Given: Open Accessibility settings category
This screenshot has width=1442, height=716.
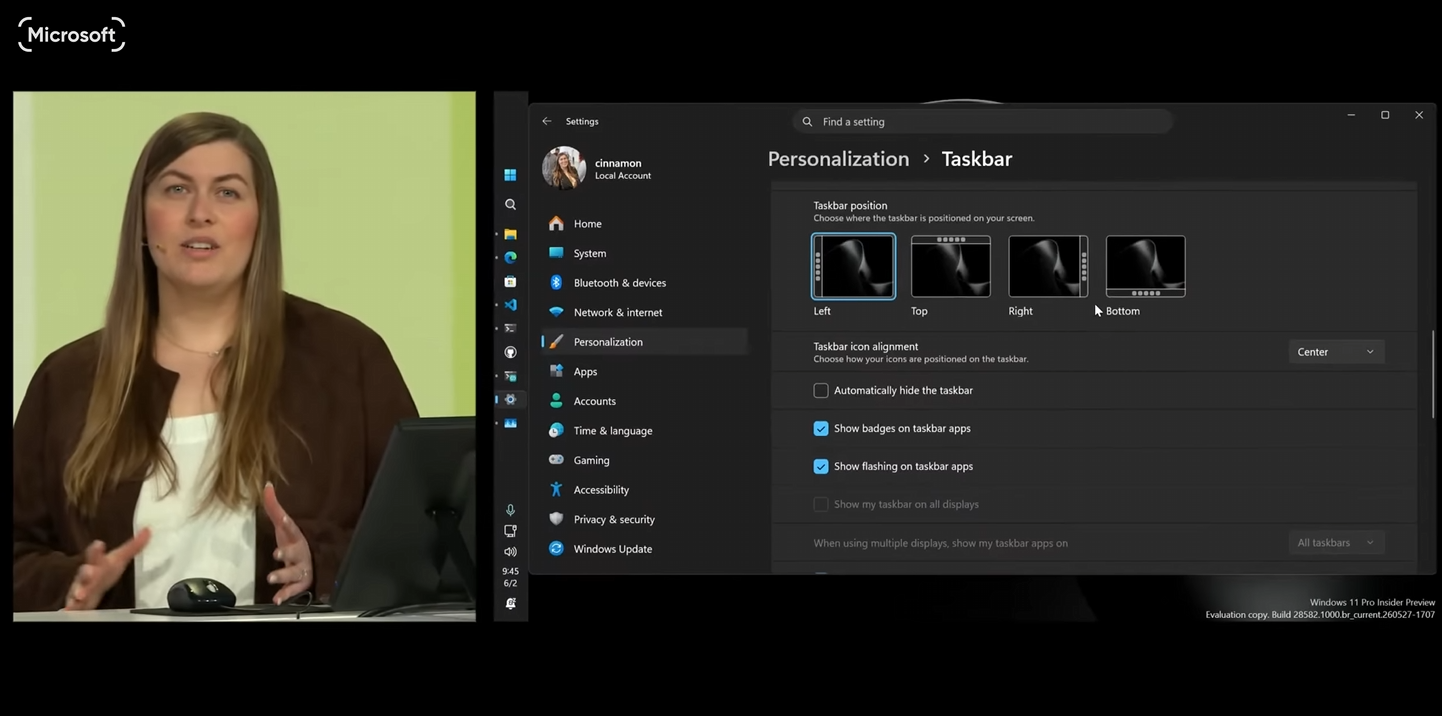Looking at the screenshot, I should pos(644,490).
